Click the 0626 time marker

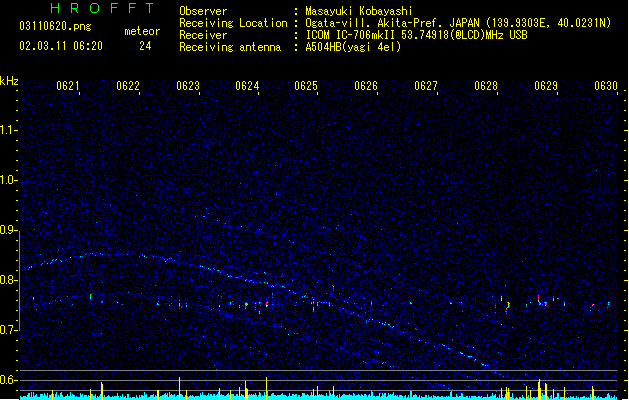point(366,86)
